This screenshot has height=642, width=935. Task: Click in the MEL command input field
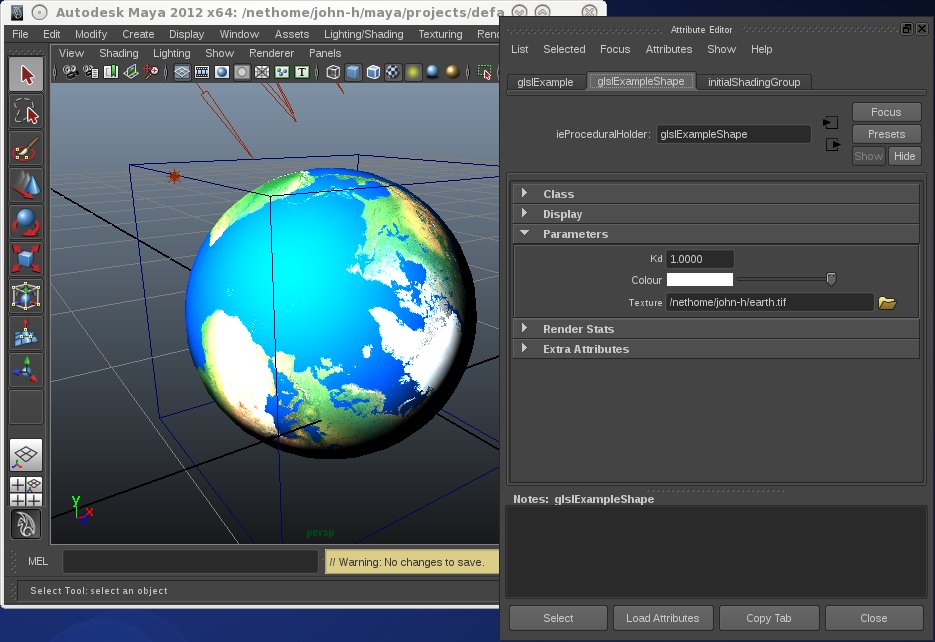[x=192, y=562]
